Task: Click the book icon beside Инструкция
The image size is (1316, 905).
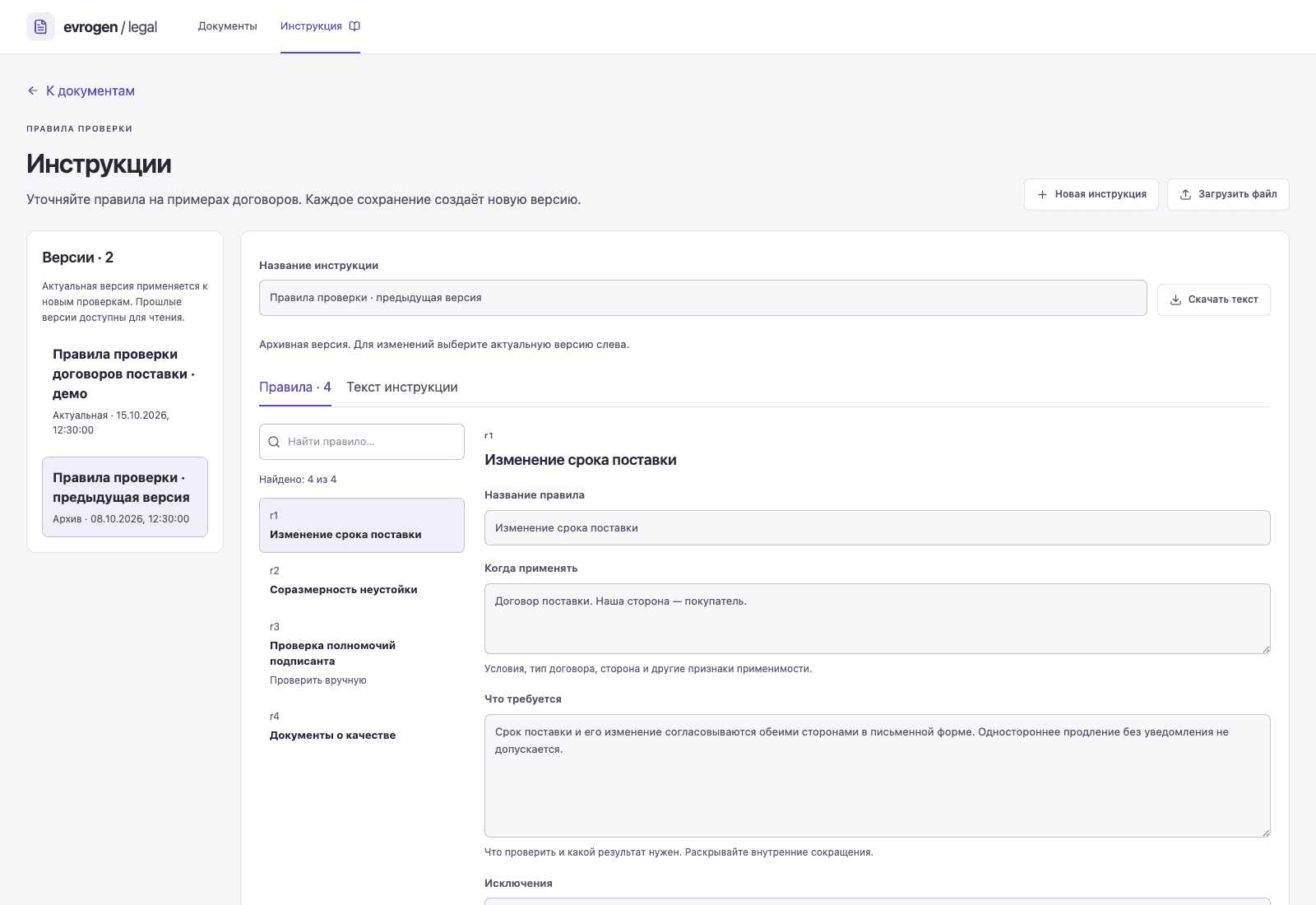Action: [x=354, y=26]
